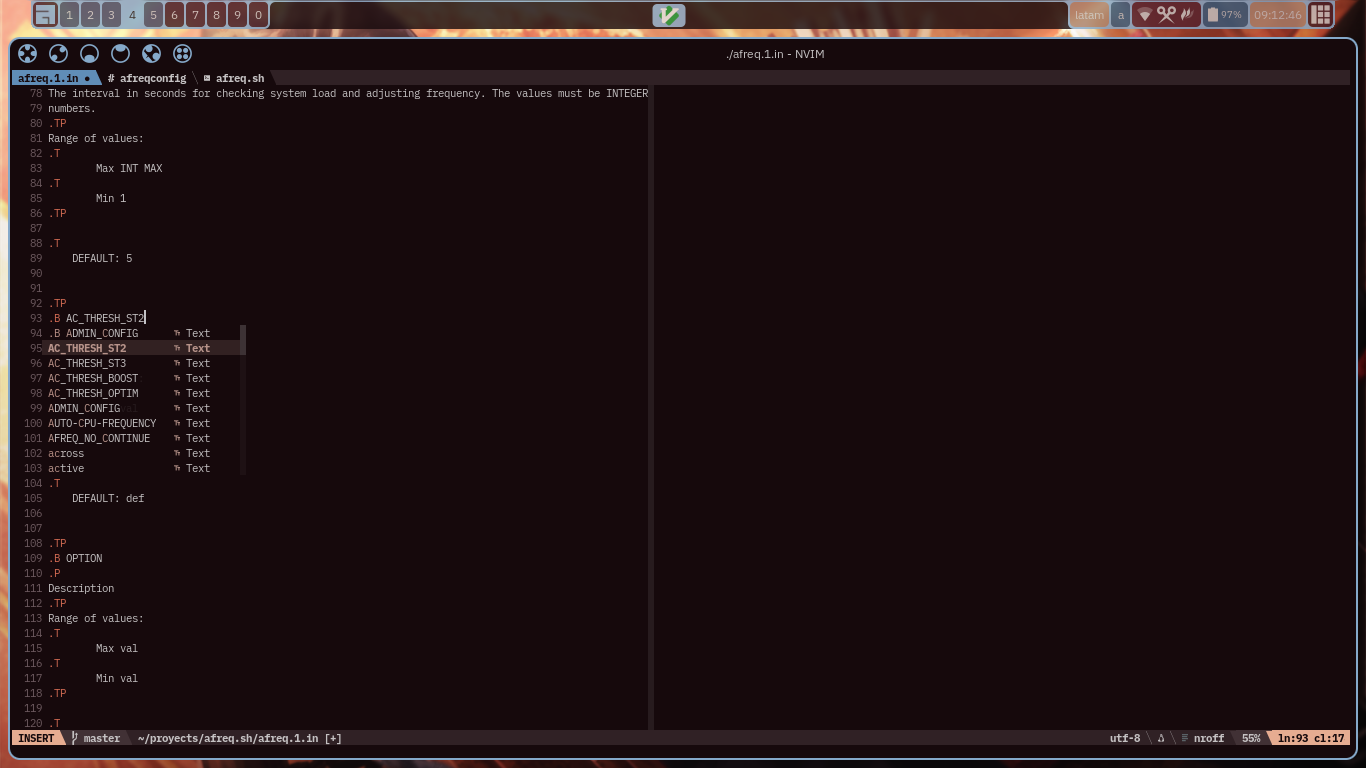Switch to workspace 5
The image size is (1366, 768).
(x=153, y=15)
